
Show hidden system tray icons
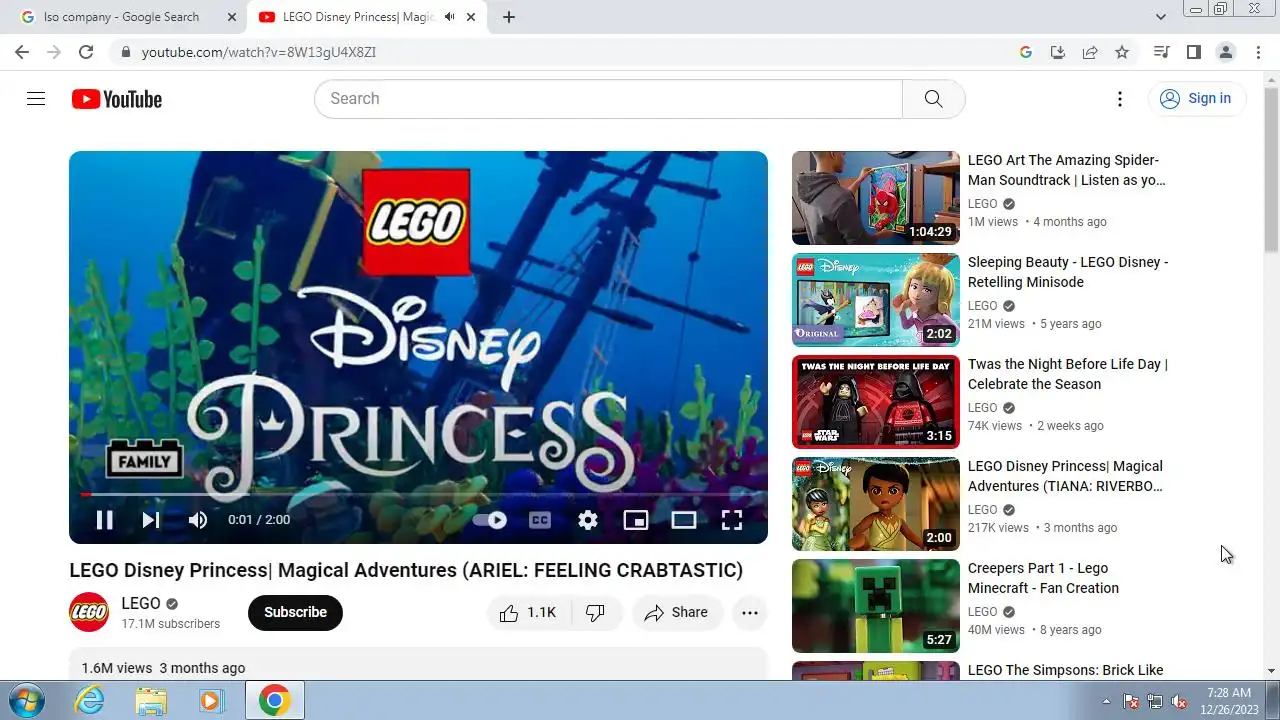click(1106, 701)
